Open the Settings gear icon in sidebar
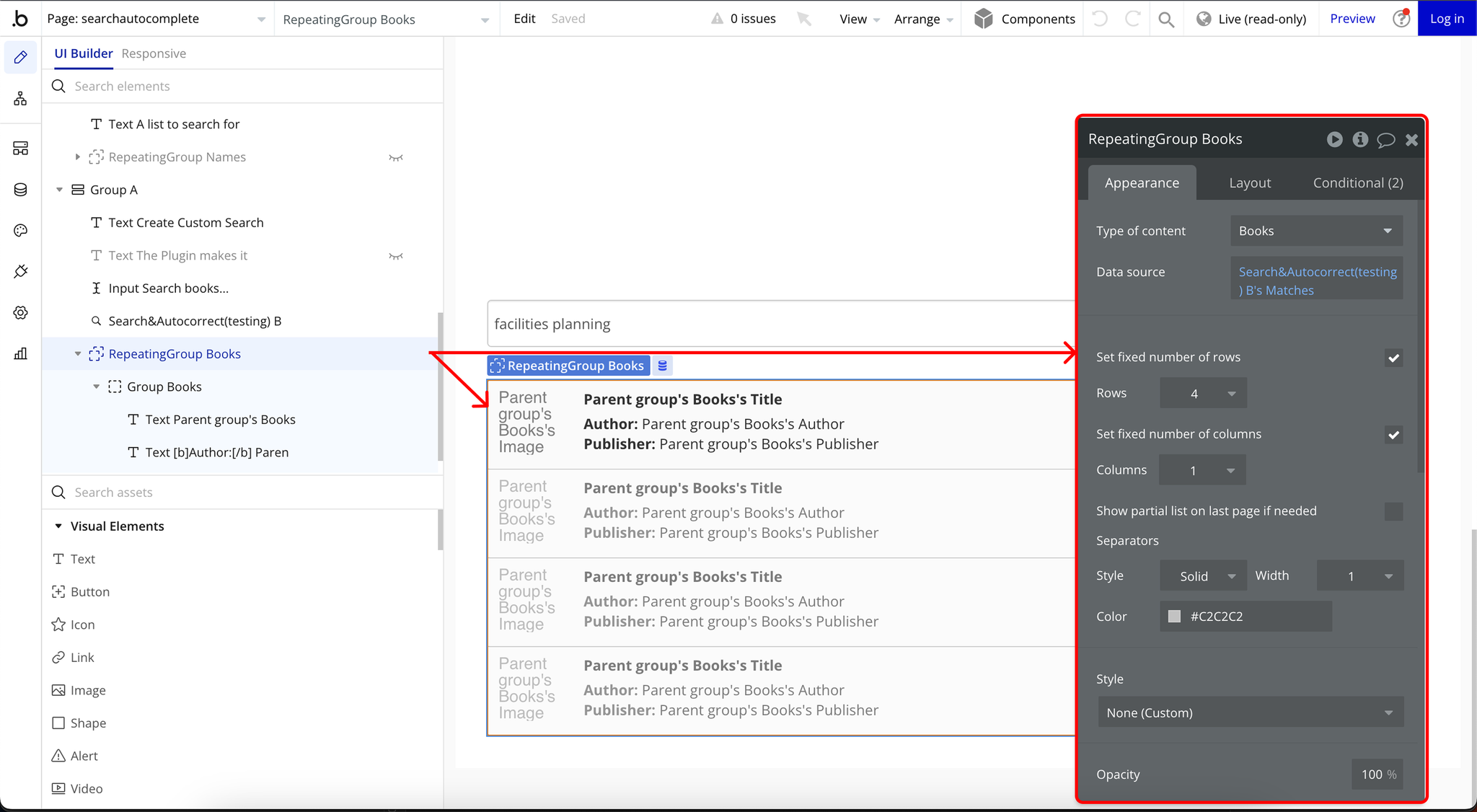Screen dimensions: 1477x812 coord(20,313)
